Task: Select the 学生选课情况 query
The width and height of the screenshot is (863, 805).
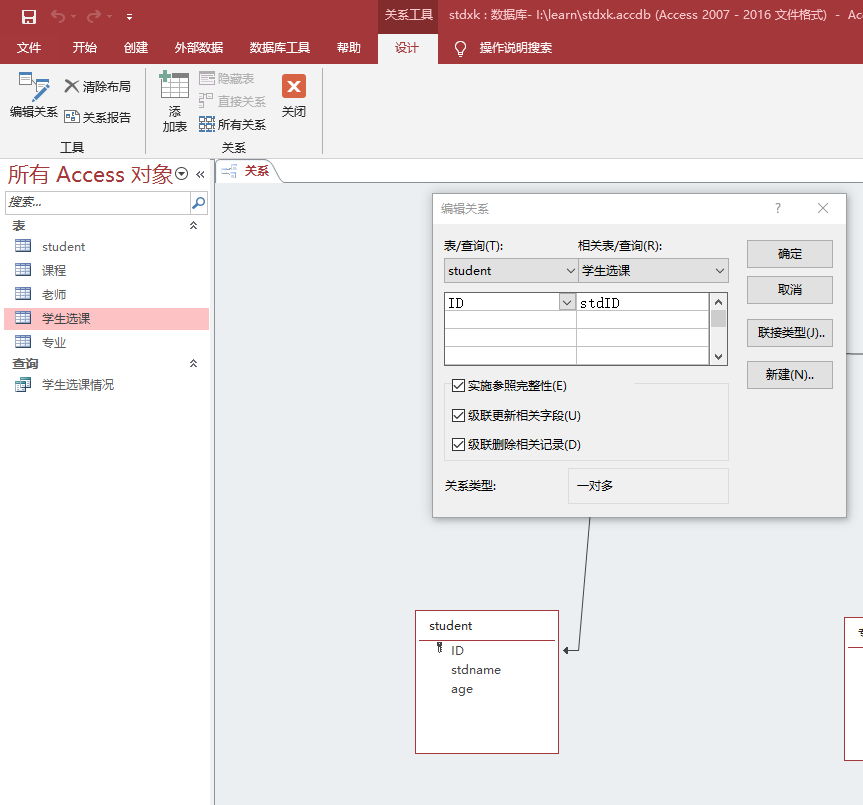Action: (106, 385)
